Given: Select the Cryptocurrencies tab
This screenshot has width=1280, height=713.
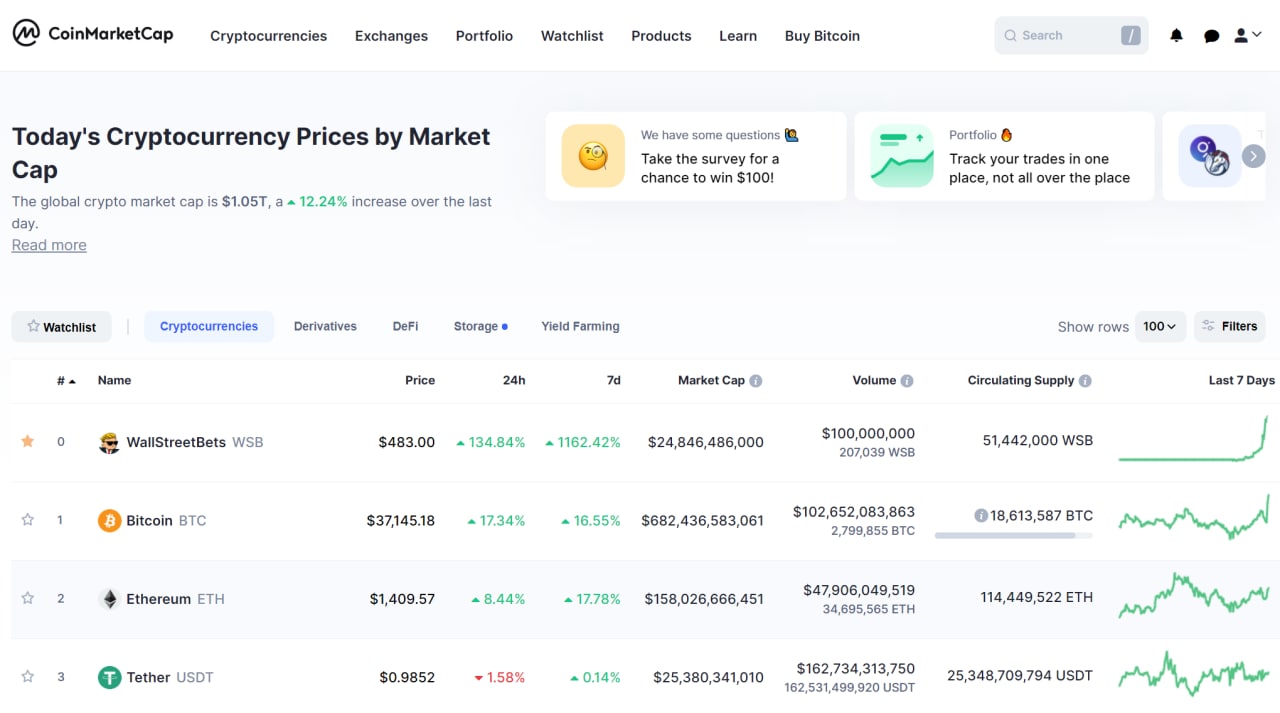Looking at the screenshot, I should pyautogui.click(x=209, y=327).
